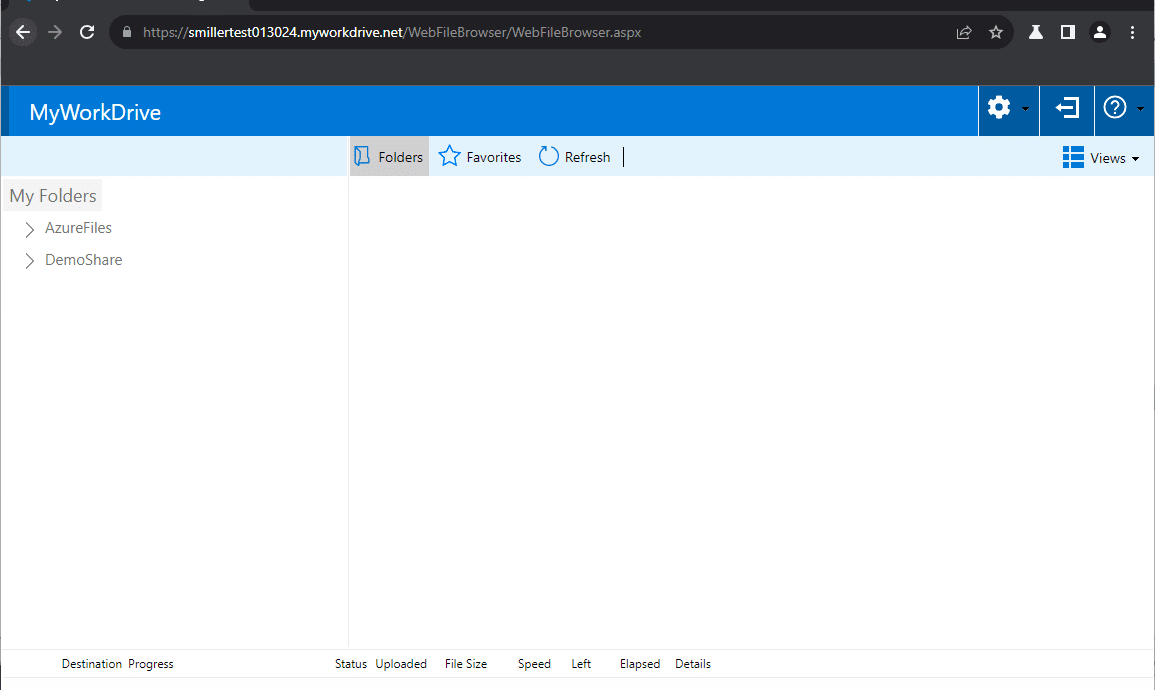Select the AzureFiles folder
The width and height of the screenshot is (1155, 690).
[x=78, y=228]
